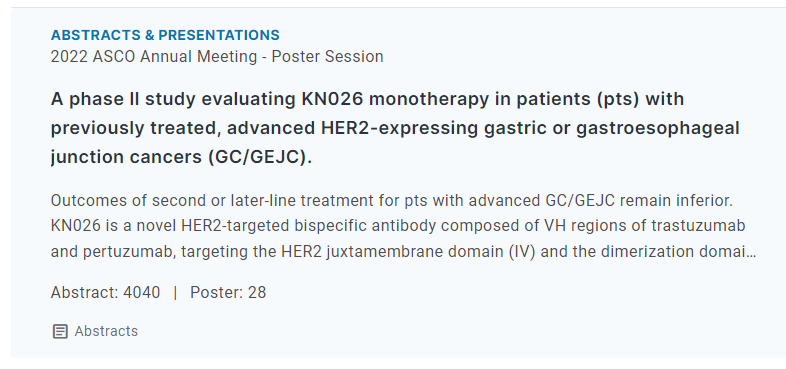Expand the truncated text via the trailing ellipsis
This screenshot has width=786, height=369.
pos(751,252)
